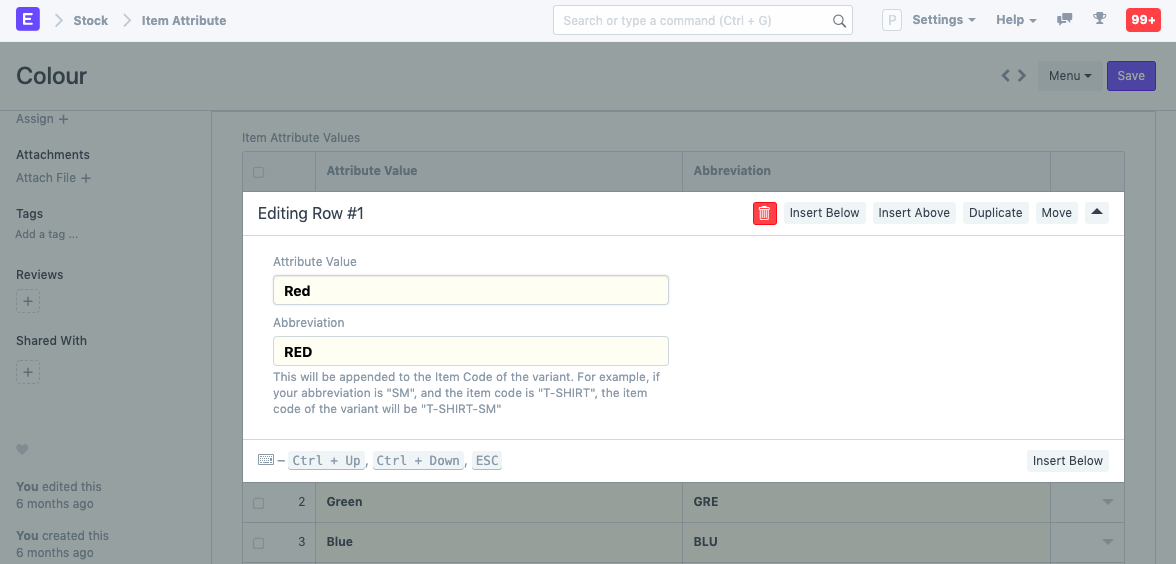1176x564 pixels.
Task: Go to previous document arrow
Action: pyautogui.click(x=1006, y=76)
